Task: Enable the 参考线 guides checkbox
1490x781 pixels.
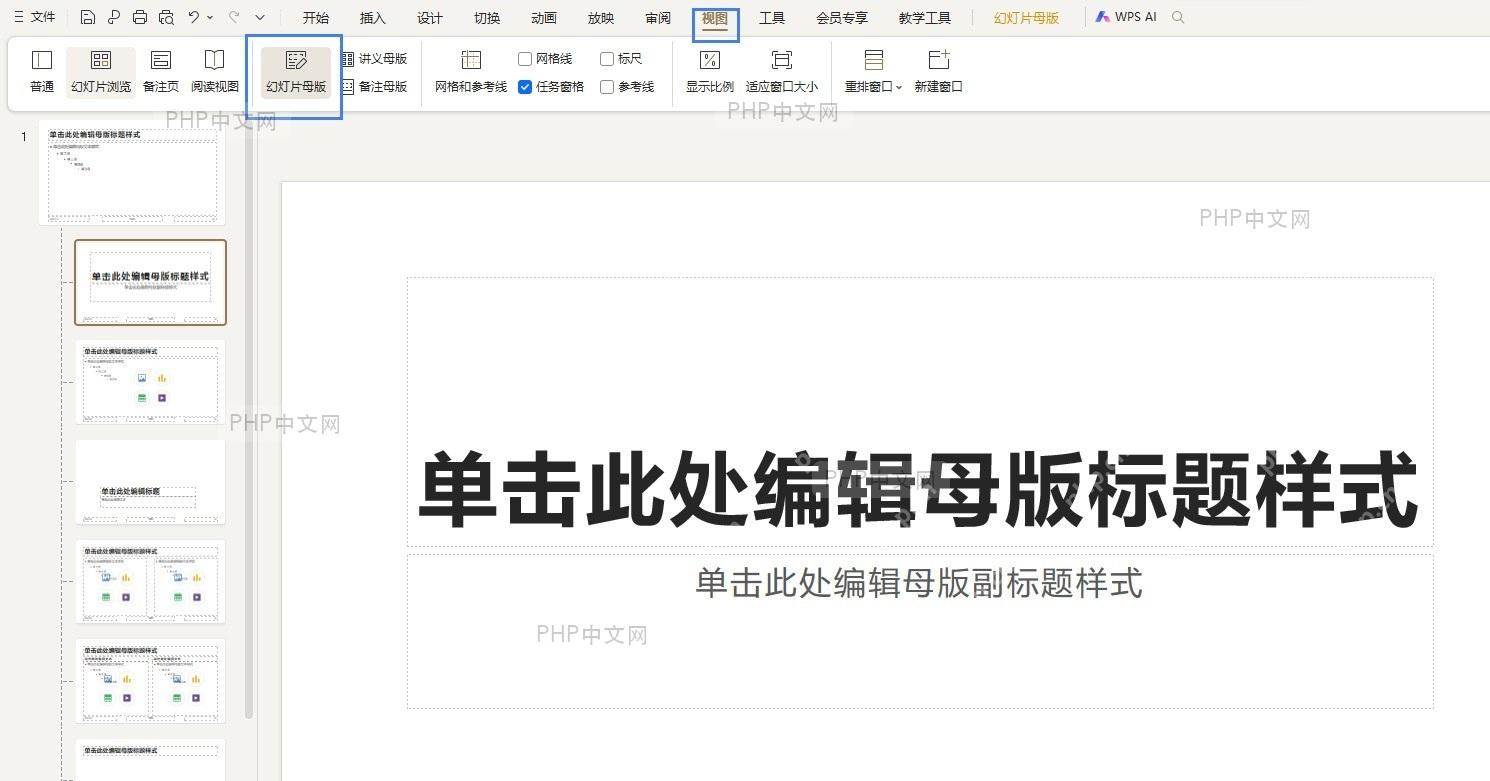Action: [x=607, y=87]
